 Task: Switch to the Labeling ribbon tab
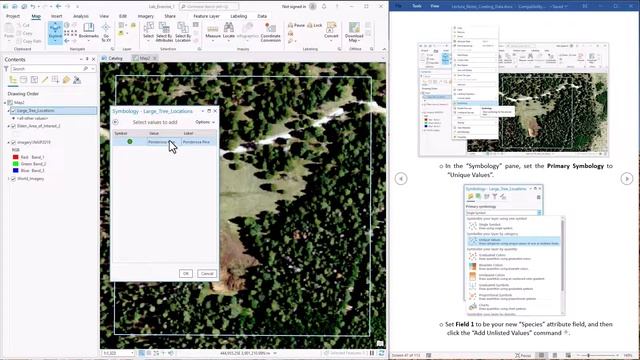point(239,16)
